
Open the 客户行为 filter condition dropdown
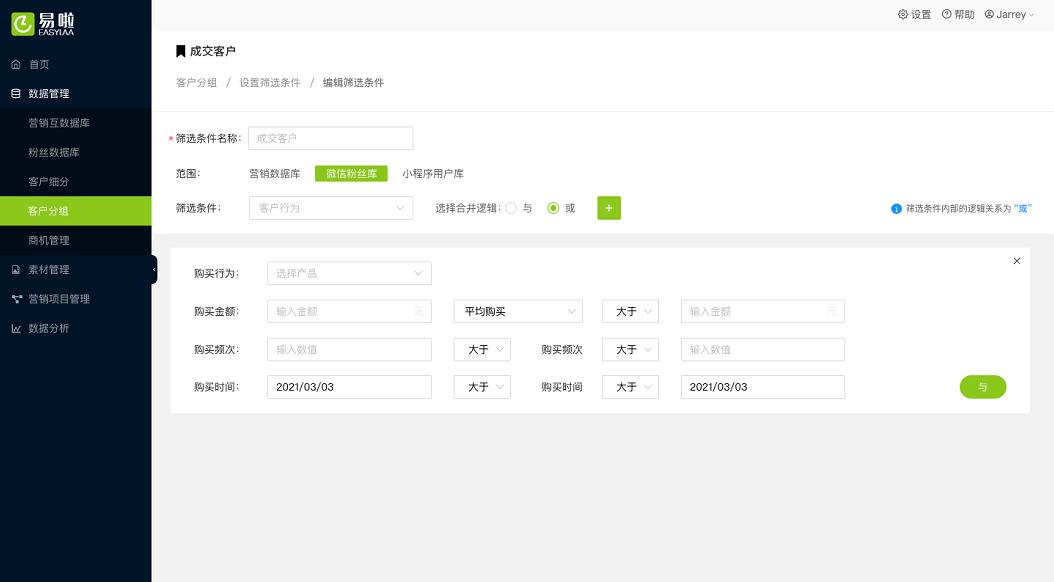point(331,208)
